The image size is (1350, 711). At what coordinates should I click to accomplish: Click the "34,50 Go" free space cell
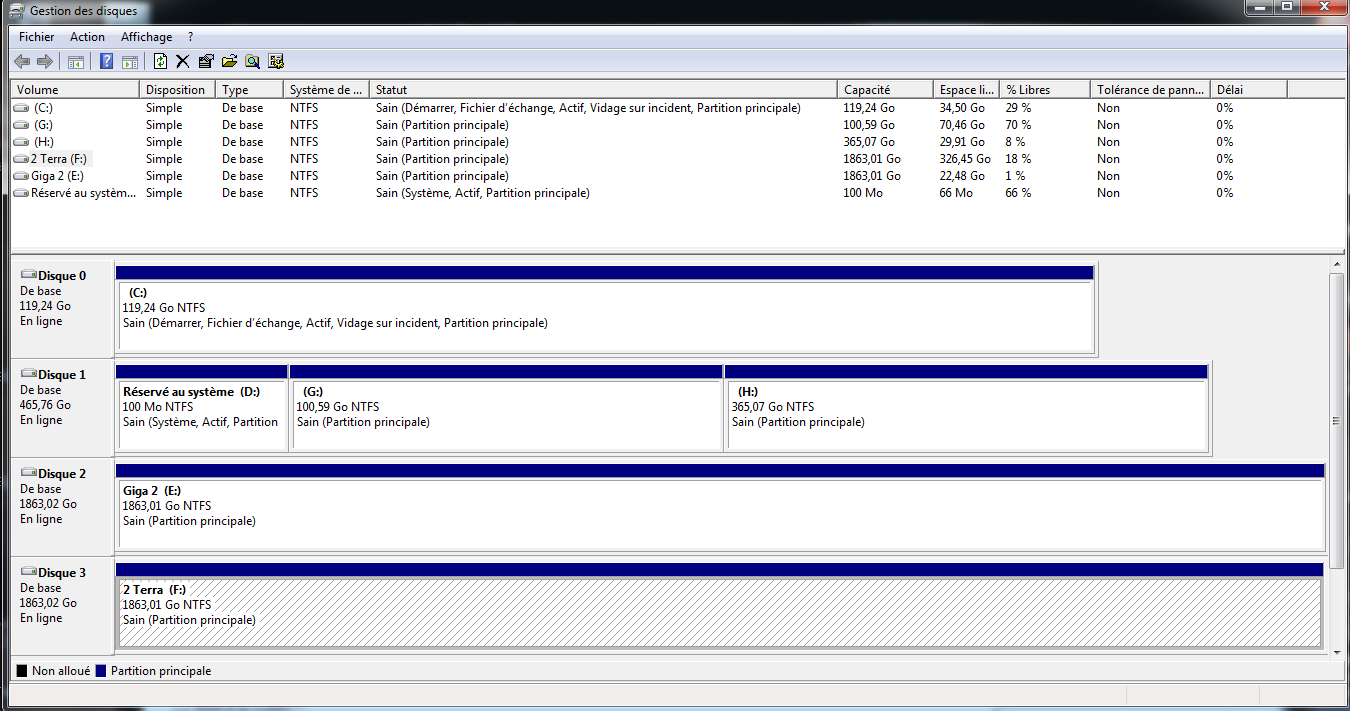tap(962, 108)
